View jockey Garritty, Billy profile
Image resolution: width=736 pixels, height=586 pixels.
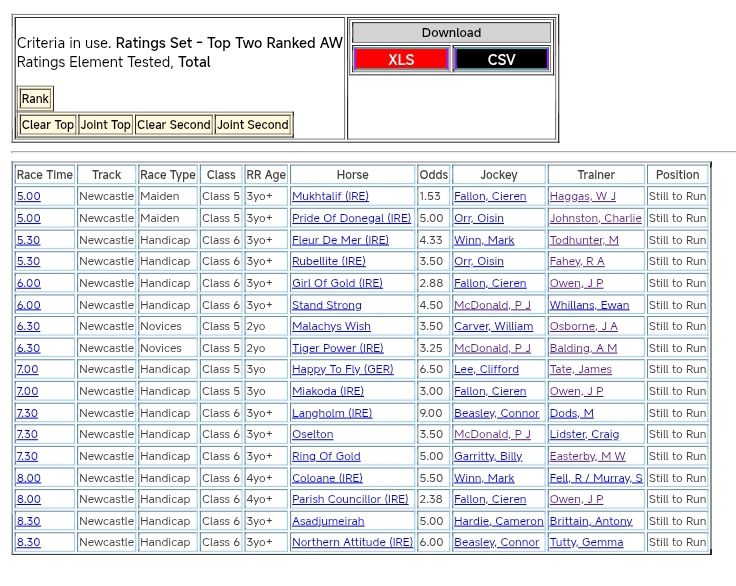(x=488, y=456)
